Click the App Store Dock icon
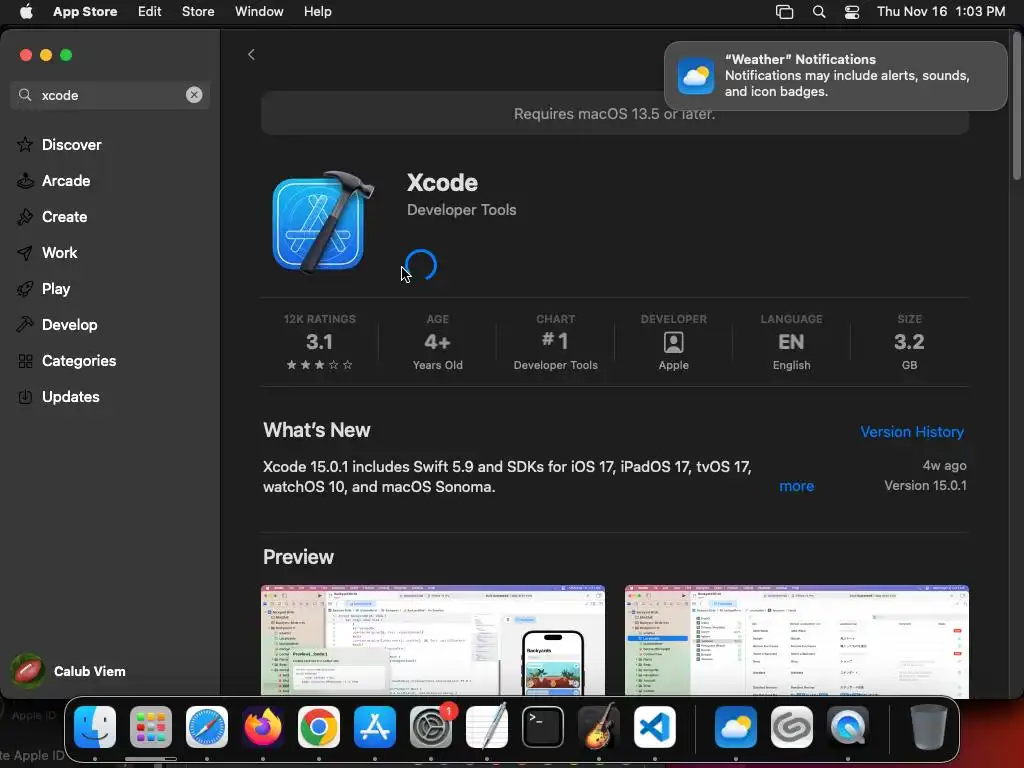The height and width of the screenshot is (768, 1024). click(375, 727)
